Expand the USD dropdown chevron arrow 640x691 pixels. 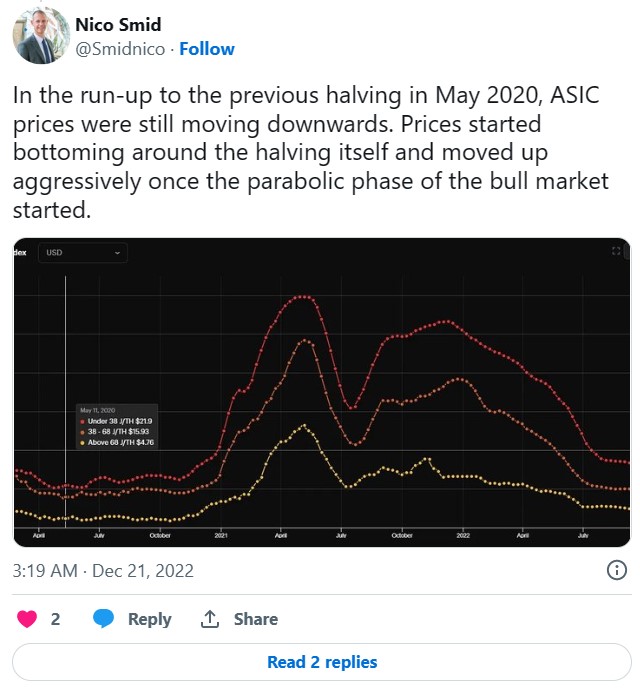117,253
